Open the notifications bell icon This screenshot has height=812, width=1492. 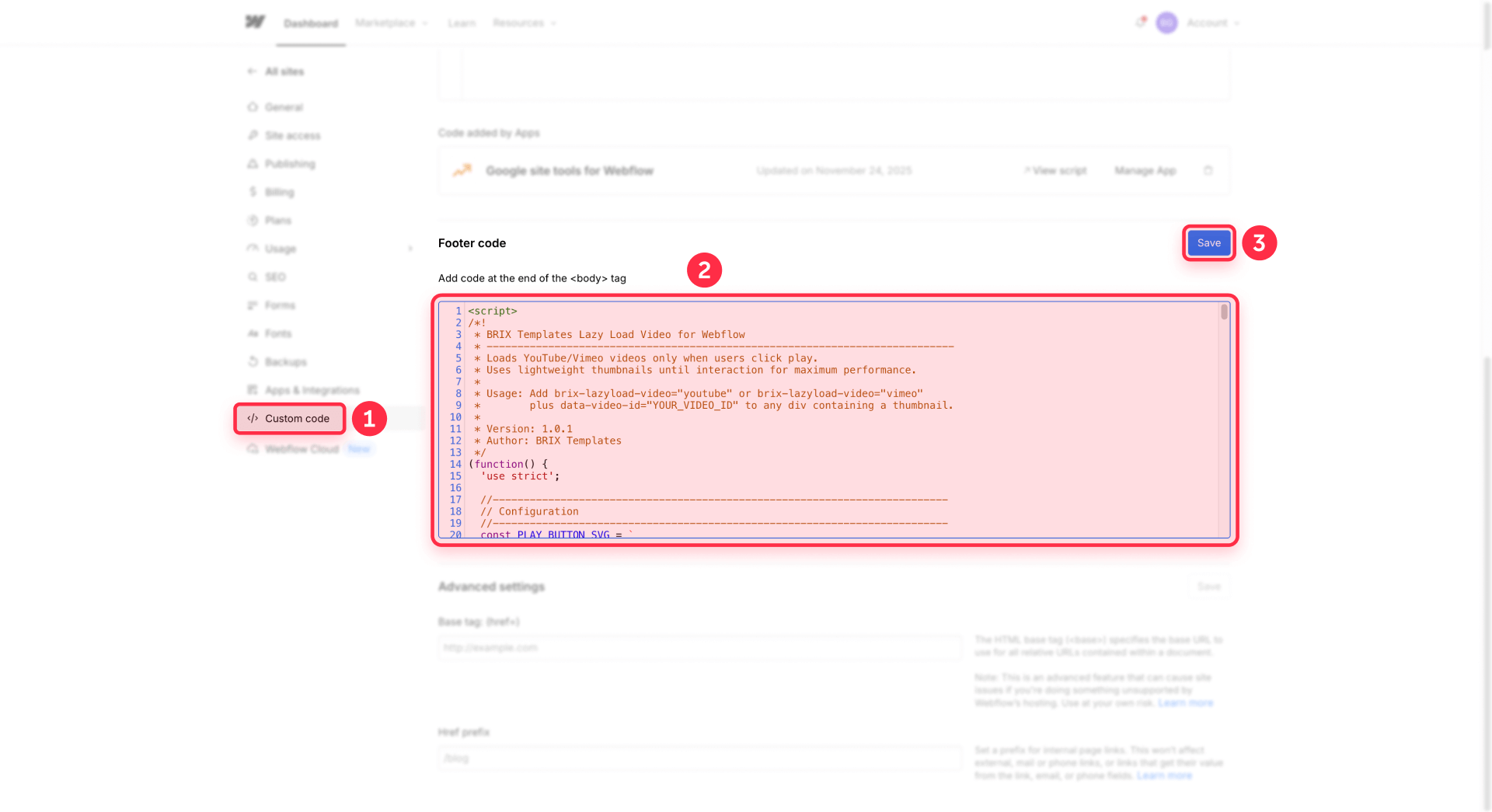point(1139,23)
